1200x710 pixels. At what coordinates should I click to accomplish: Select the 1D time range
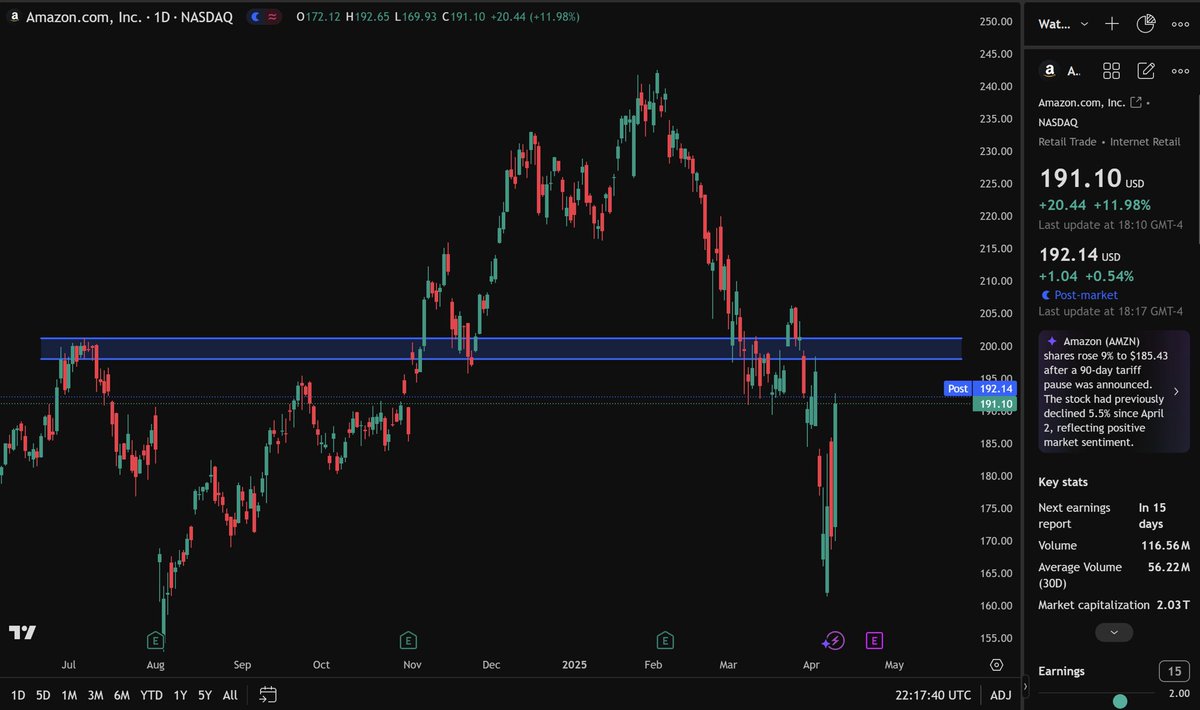(x=18, y=694)
